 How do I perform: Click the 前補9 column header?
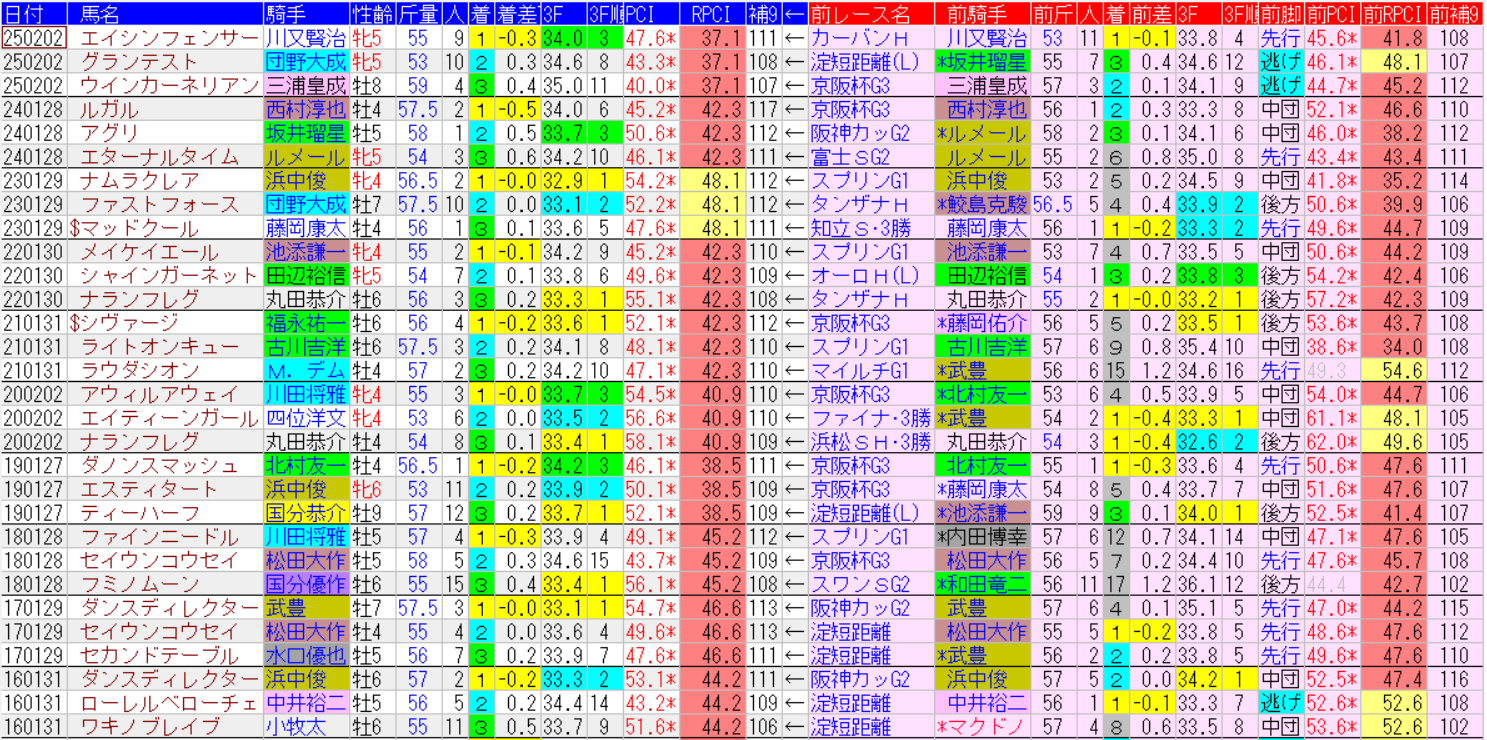[1455, 13]
